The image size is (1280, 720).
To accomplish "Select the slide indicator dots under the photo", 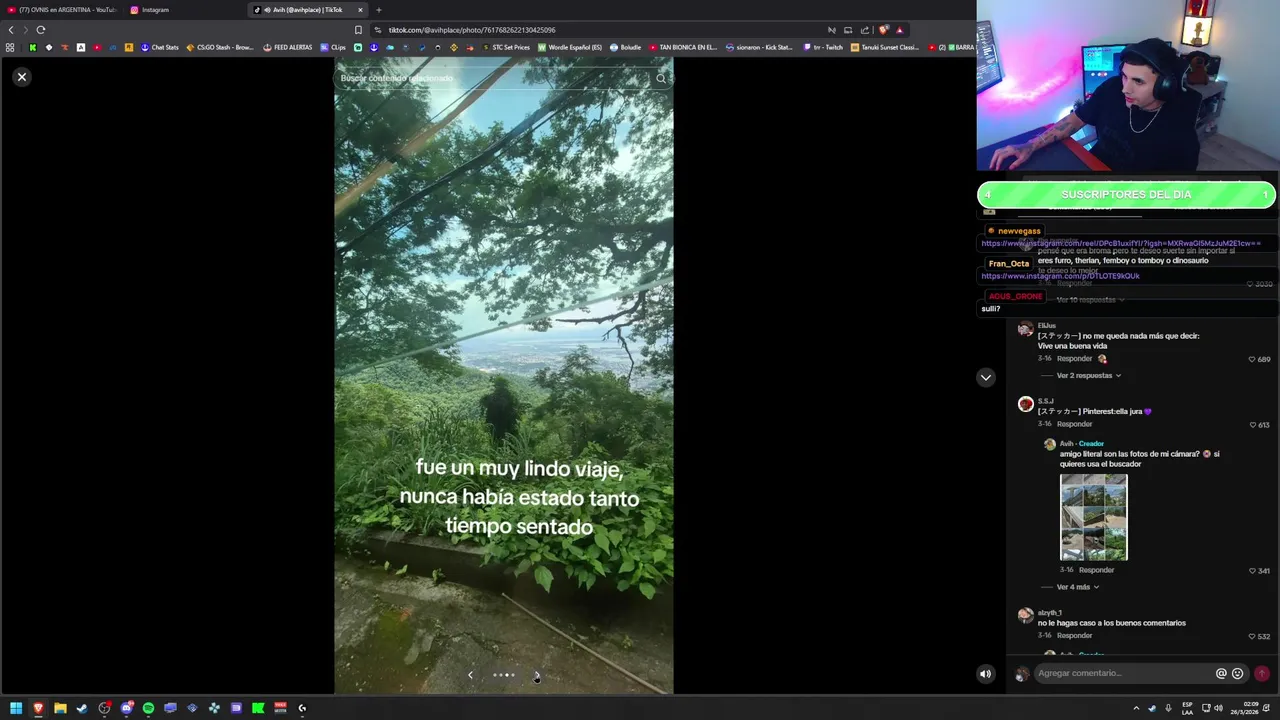I will [504, 675].
